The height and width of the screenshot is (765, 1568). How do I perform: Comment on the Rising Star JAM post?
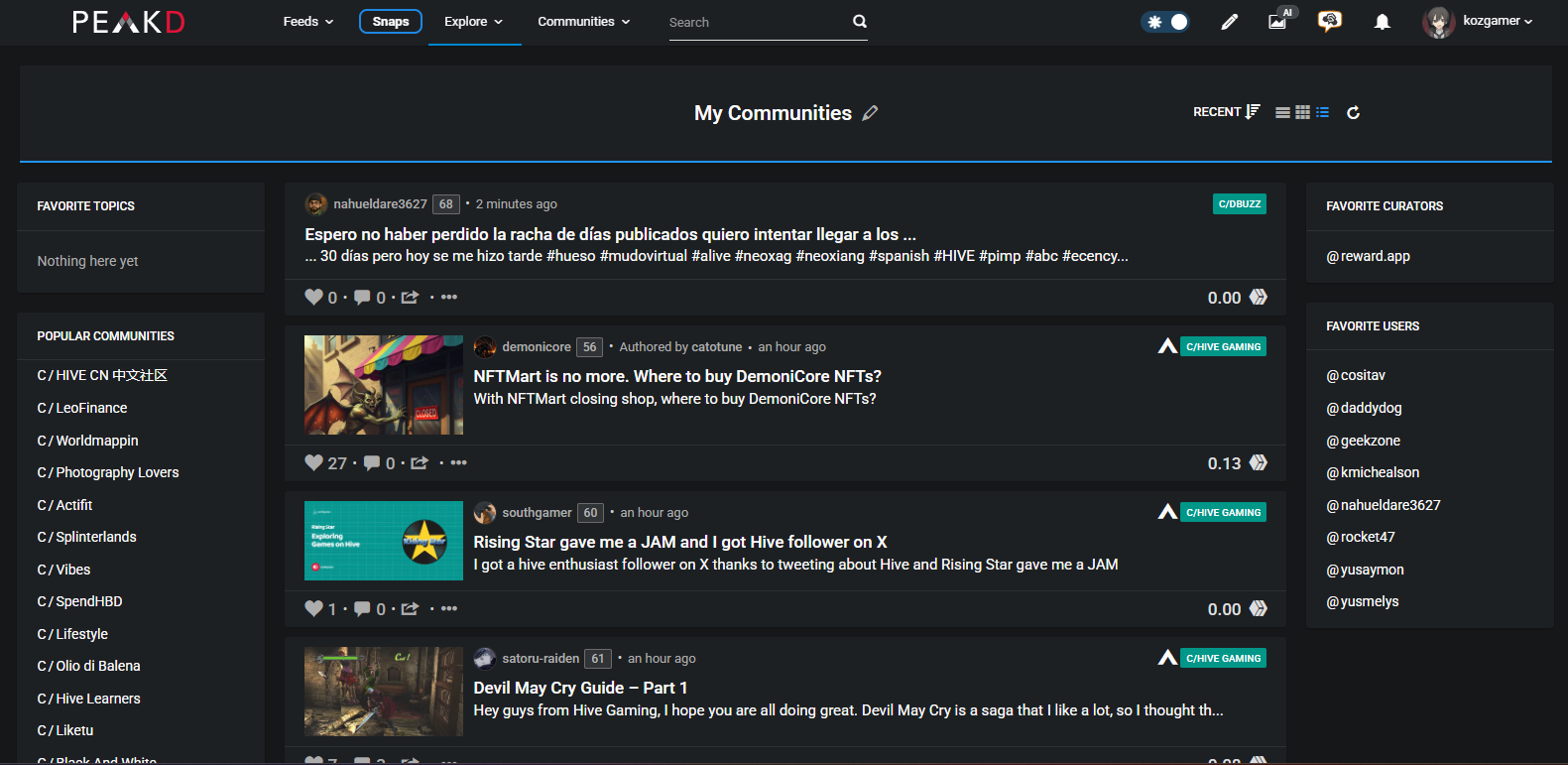tap(363, 608)
